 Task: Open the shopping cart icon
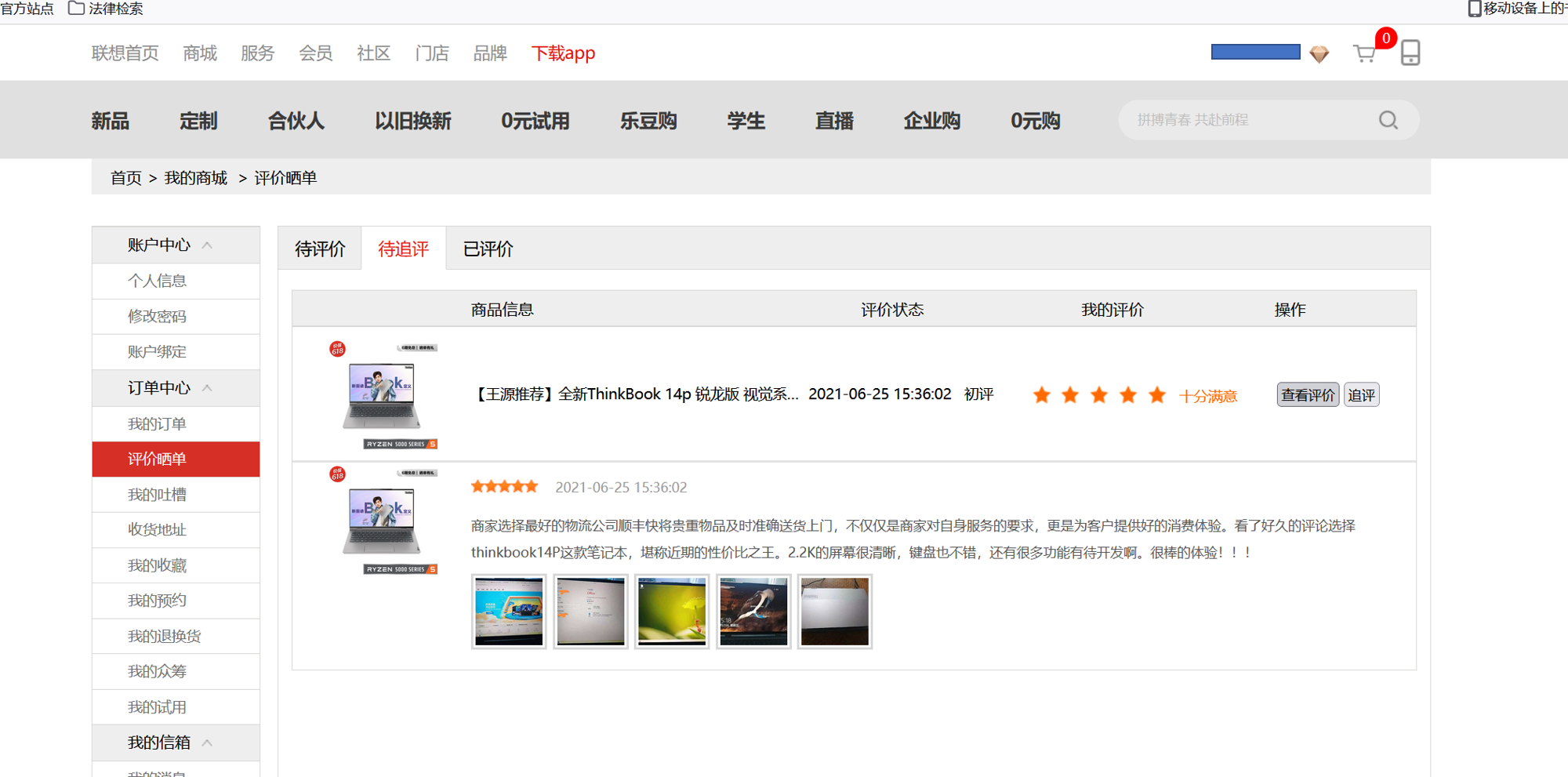[1365, 53]
